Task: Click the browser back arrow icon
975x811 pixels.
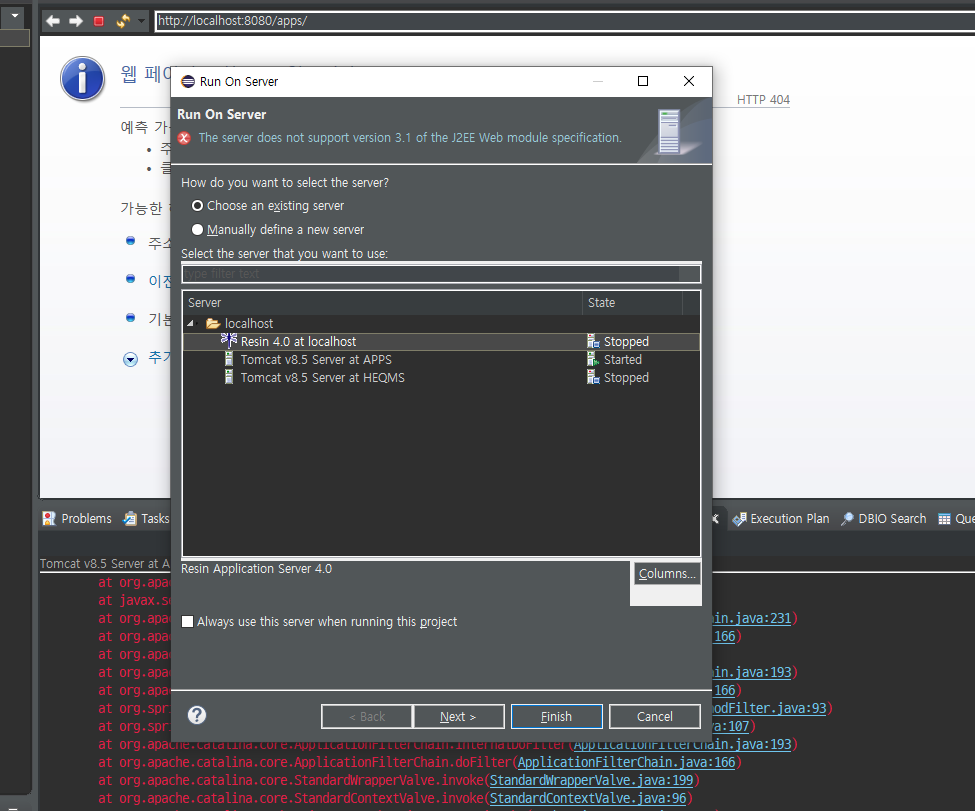Action: tap(53, 20)
